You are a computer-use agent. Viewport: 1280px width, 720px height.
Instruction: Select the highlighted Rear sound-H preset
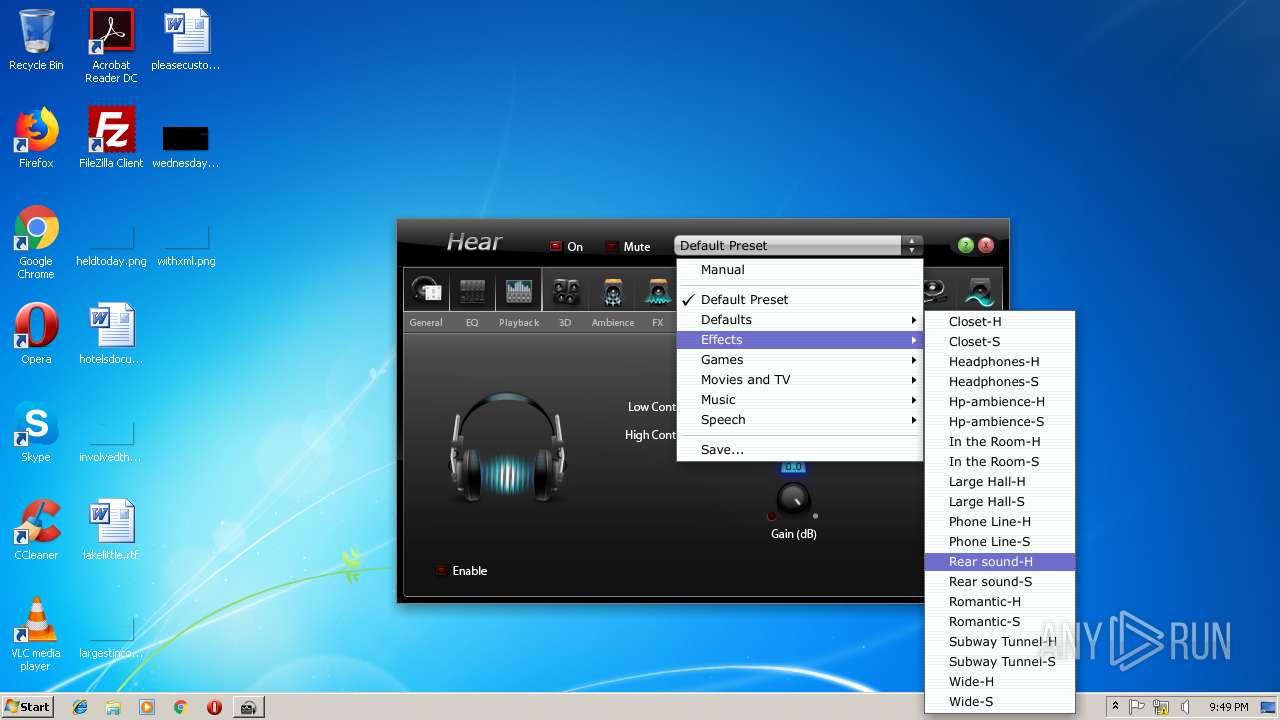point(999,562)
